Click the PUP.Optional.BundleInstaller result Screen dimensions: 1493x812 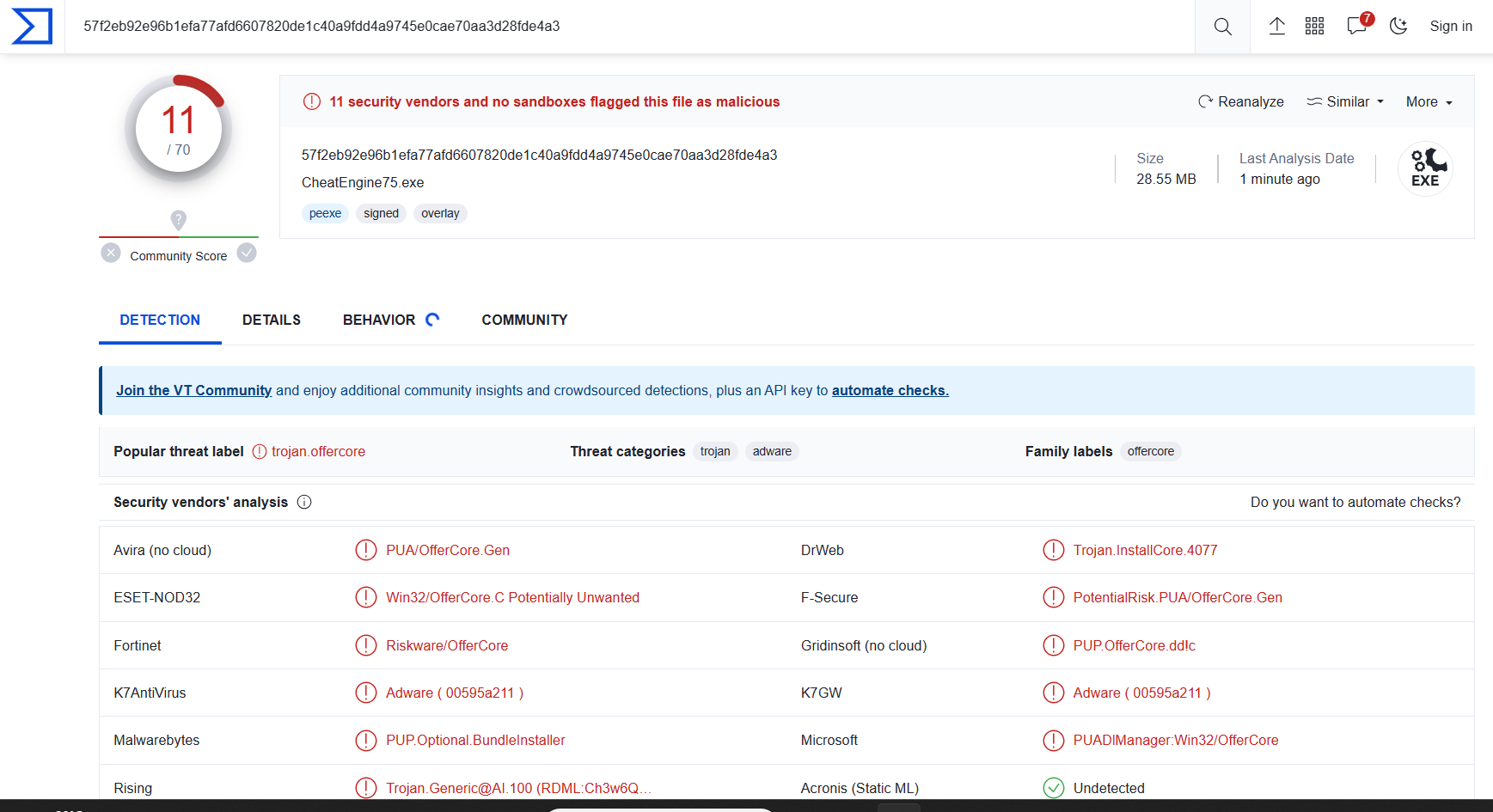tap(475, 740)
